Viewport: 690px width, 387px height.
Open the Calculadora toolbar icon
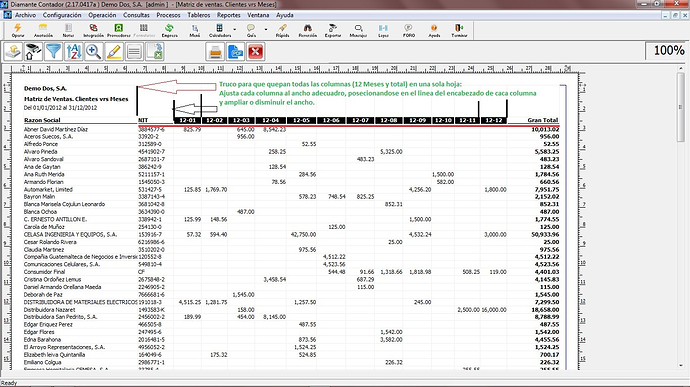pos(219,30)
